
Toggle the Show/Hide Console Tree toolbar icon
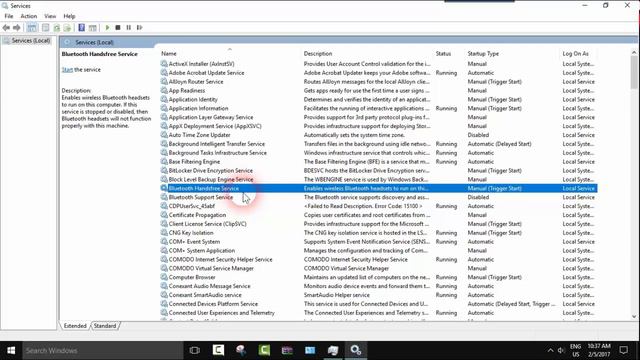point(32,28)
